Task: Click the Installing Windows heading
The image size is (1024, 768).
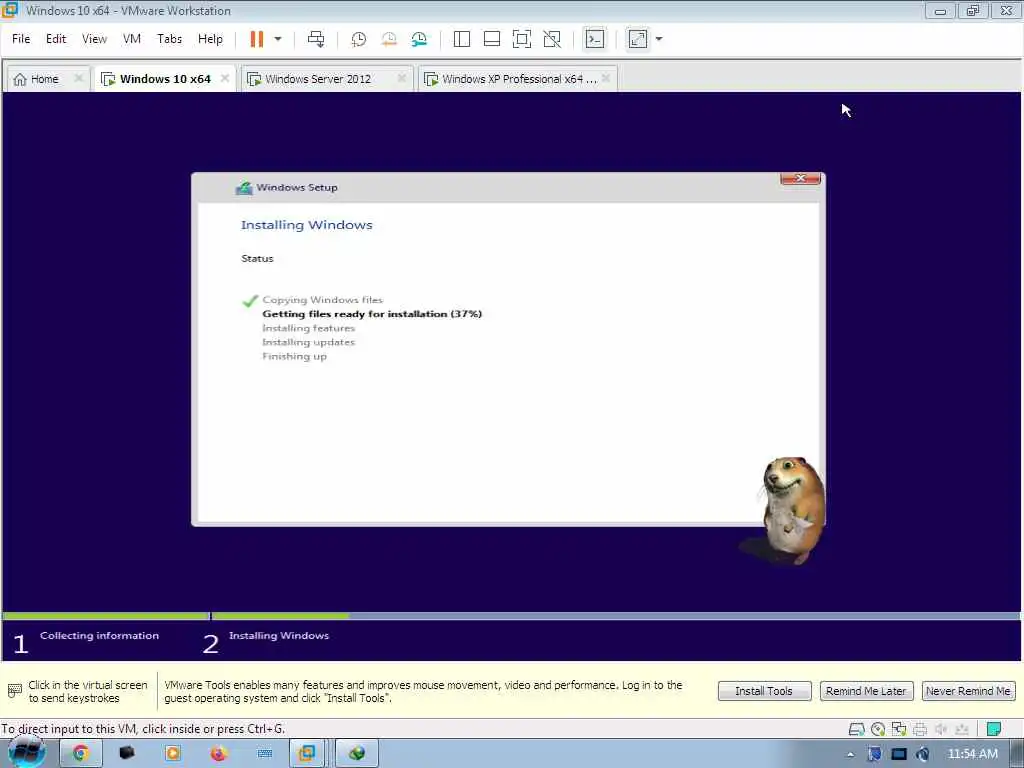Action: click(x=307, y=225)
